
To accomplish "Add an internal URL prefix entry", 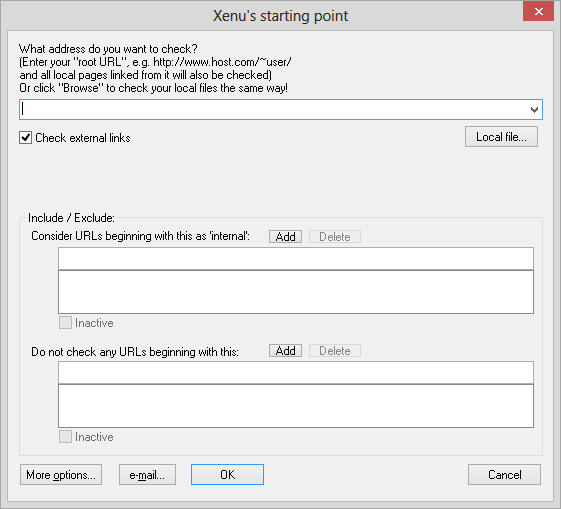I will tap(286, 236).
